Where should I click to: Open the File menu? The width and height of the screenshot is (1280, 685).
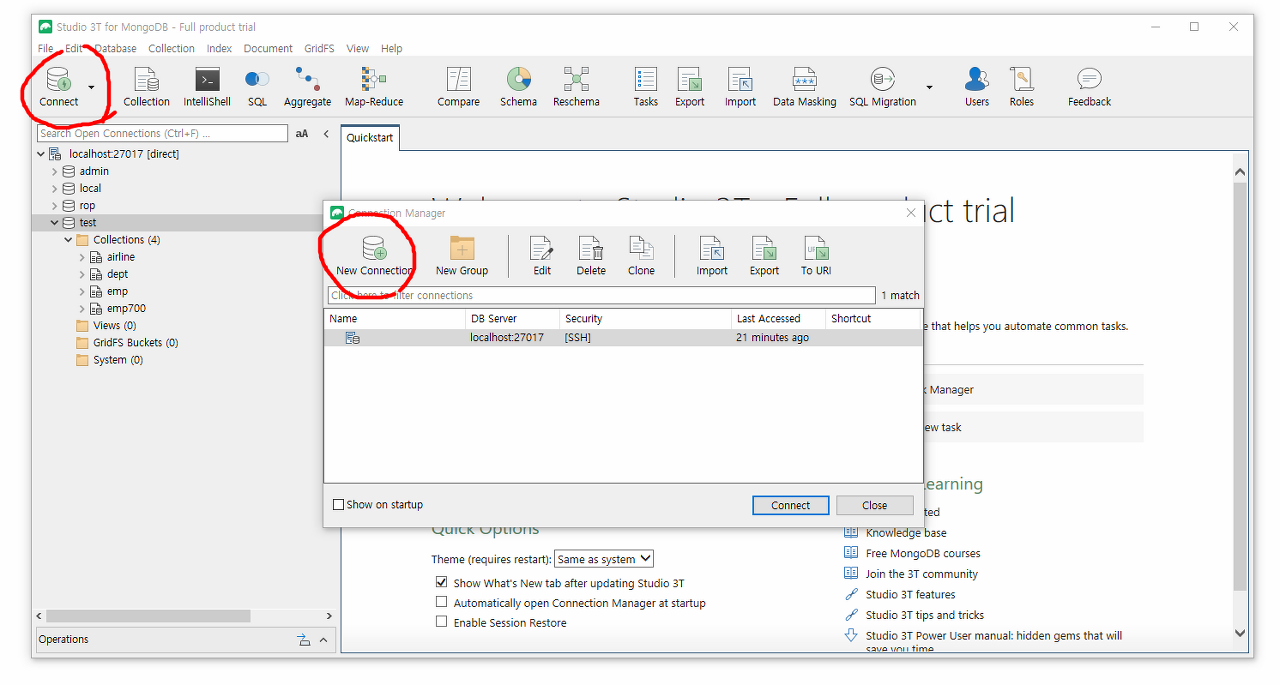(x=46, y=48)
